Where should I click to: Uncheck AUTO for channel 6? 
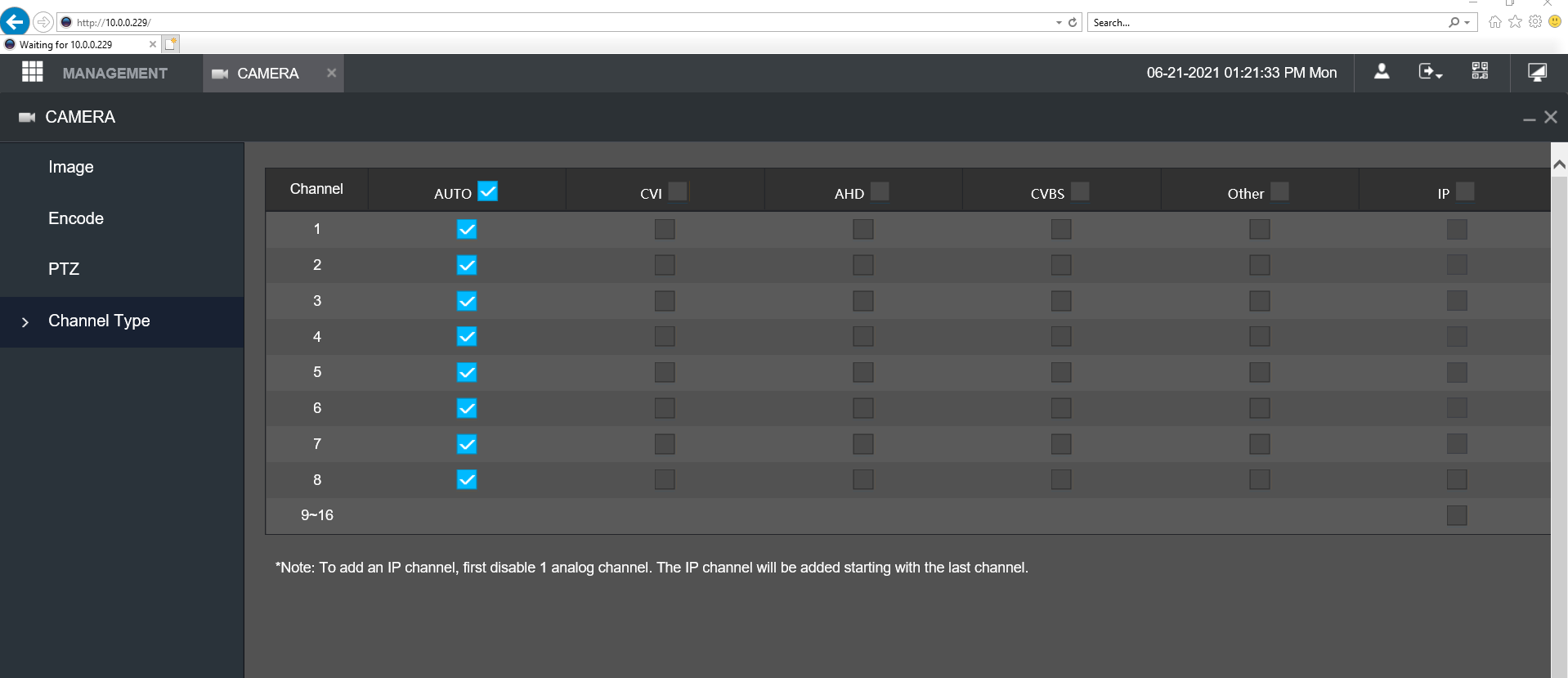(x=467, y=408)
